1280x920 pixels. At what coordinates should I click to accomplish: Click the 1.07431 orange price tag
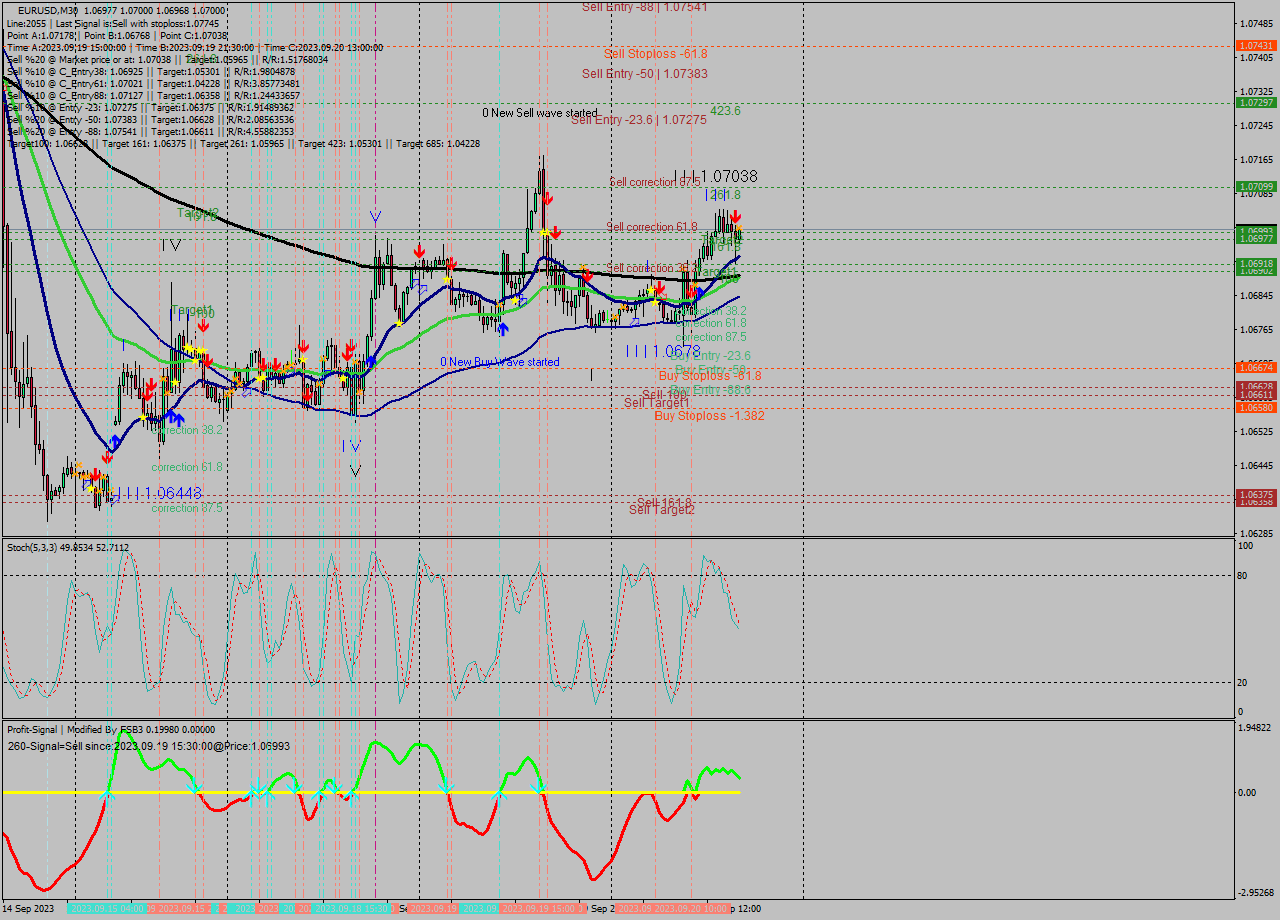[x=1256, y=46]
